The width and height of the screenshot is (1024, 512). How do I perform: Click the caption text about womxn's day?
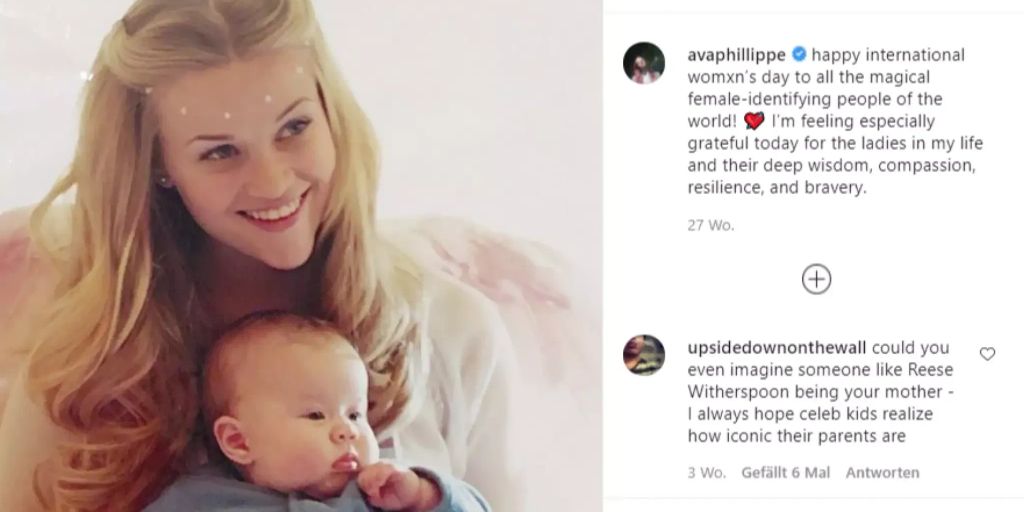click(835, 121)
